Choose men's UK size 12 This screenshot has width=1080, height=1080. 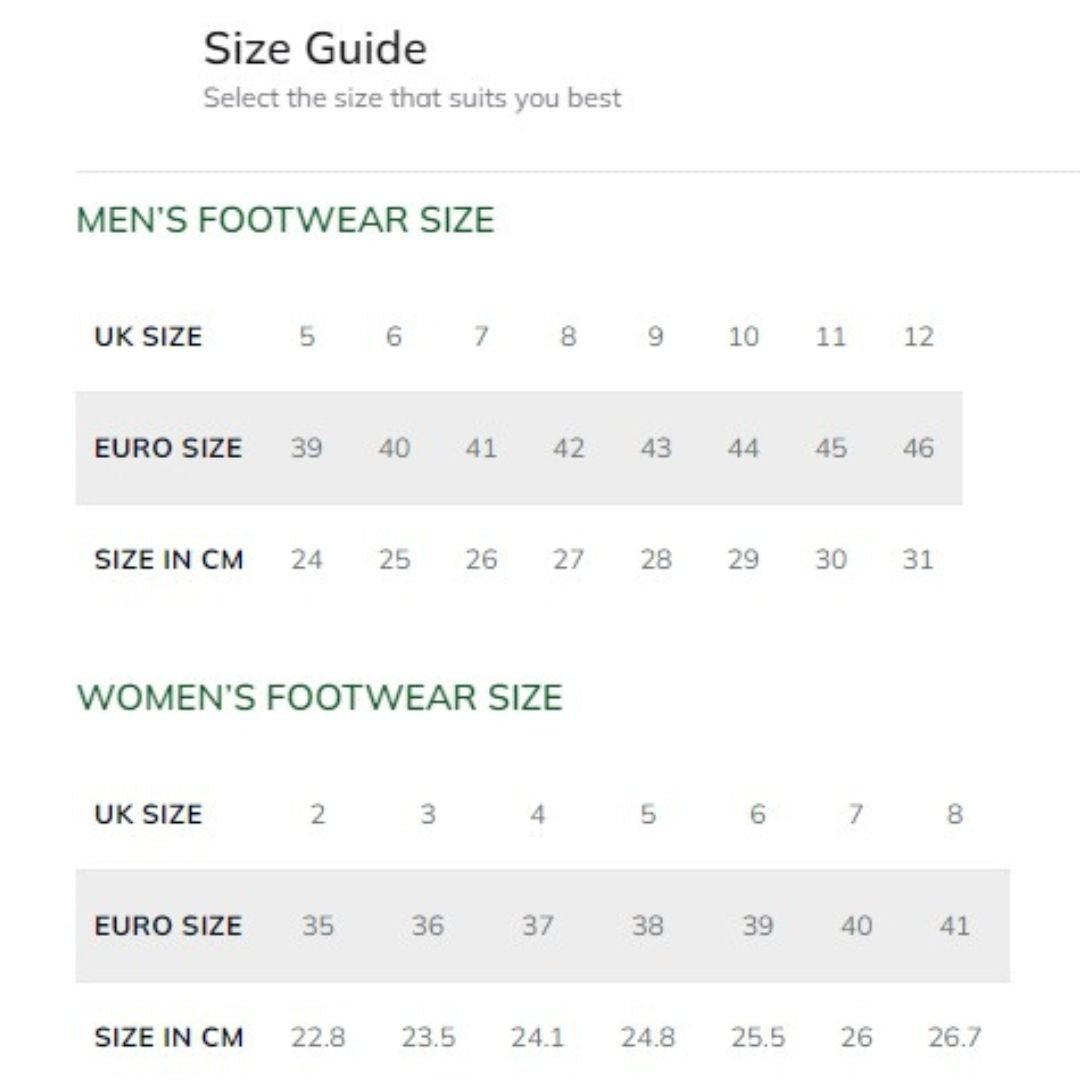click(x=918, y=337)
